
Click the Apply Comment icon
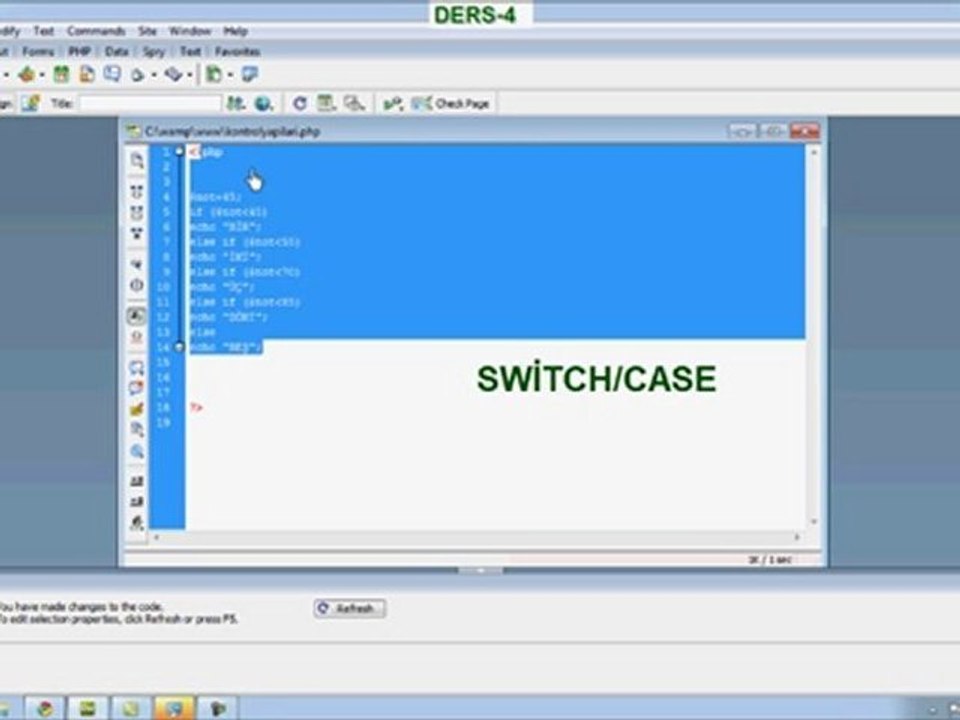[137, 367]
